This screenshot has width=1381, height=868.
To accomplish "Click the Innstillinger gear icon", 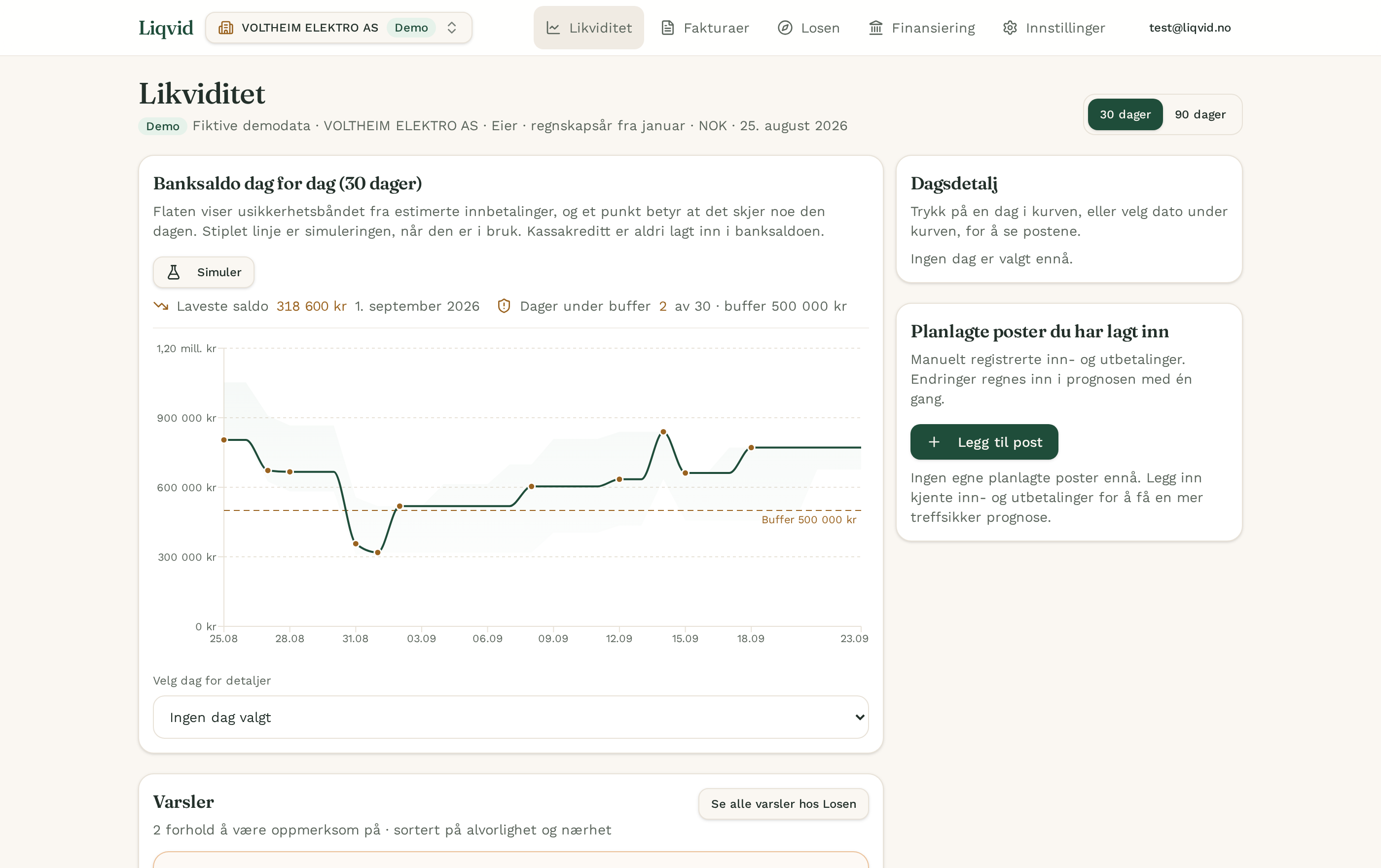I will tap(1010, 28).
